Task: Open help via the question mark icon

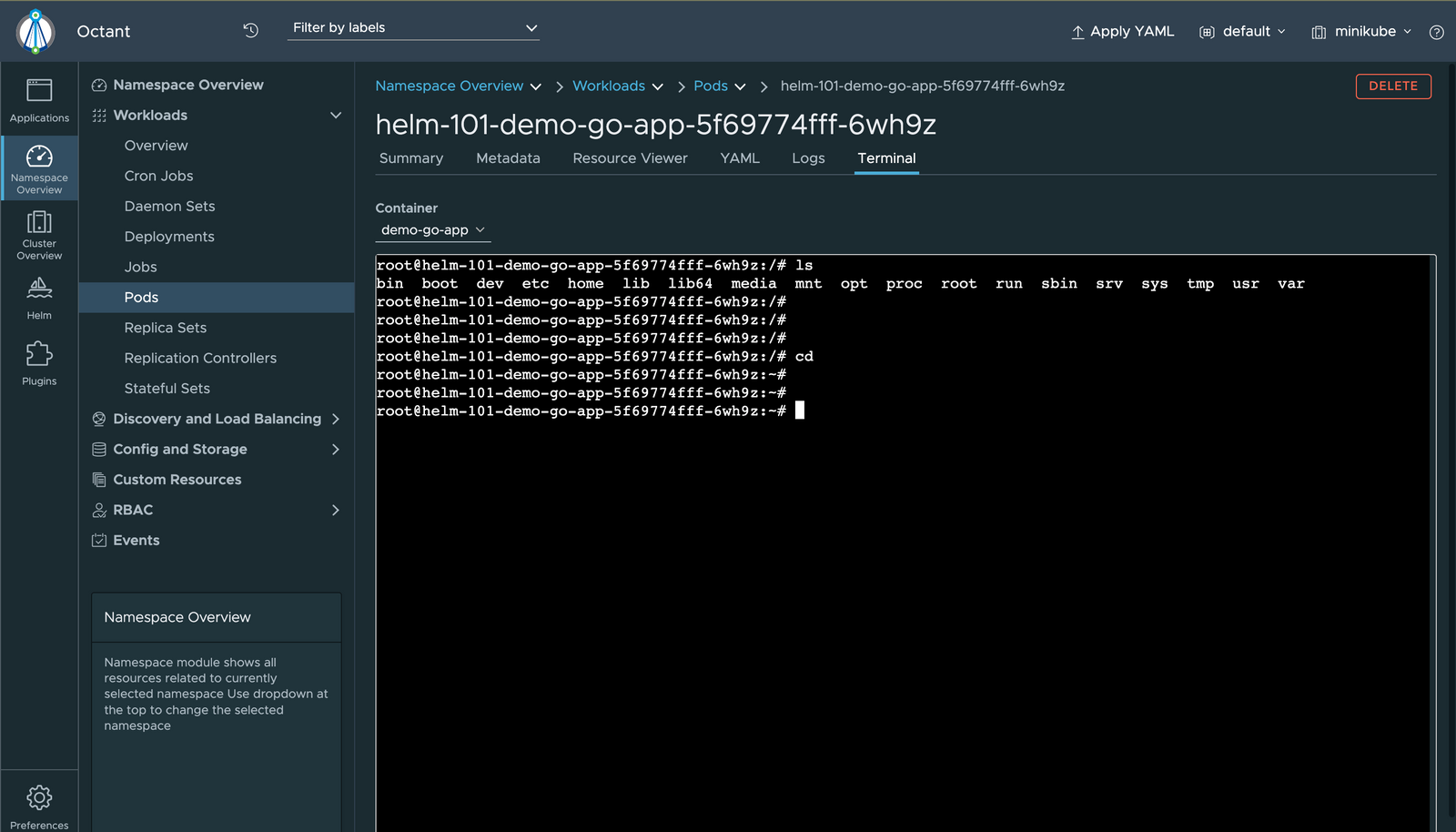Action: tap(1437, 31)
